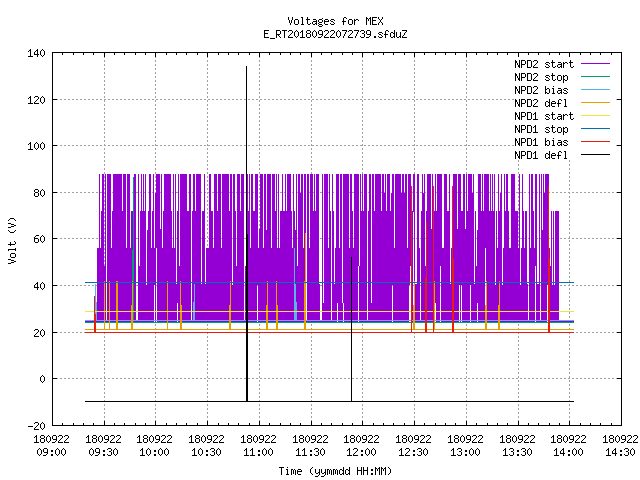Image resolution: width=640 pixels, height=480 pixels.
Task: Click the x-axis time label 10:30
Action: pos(207,452)
